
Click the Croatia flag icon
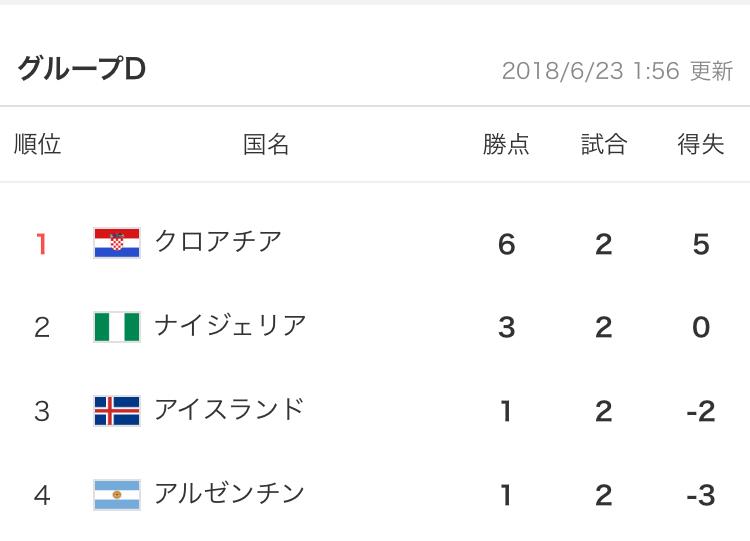pos(117,243)
